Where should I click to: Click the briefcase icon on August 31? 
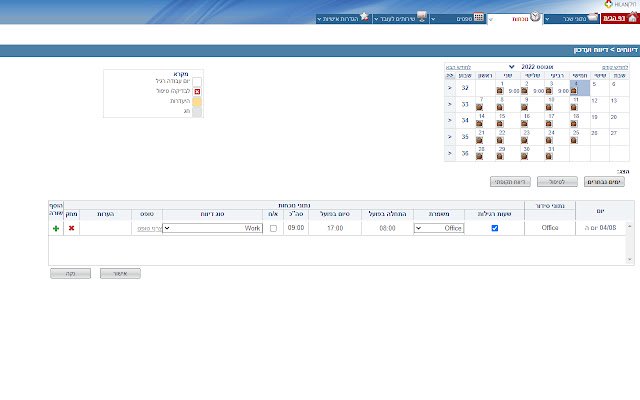pos(549,156)
